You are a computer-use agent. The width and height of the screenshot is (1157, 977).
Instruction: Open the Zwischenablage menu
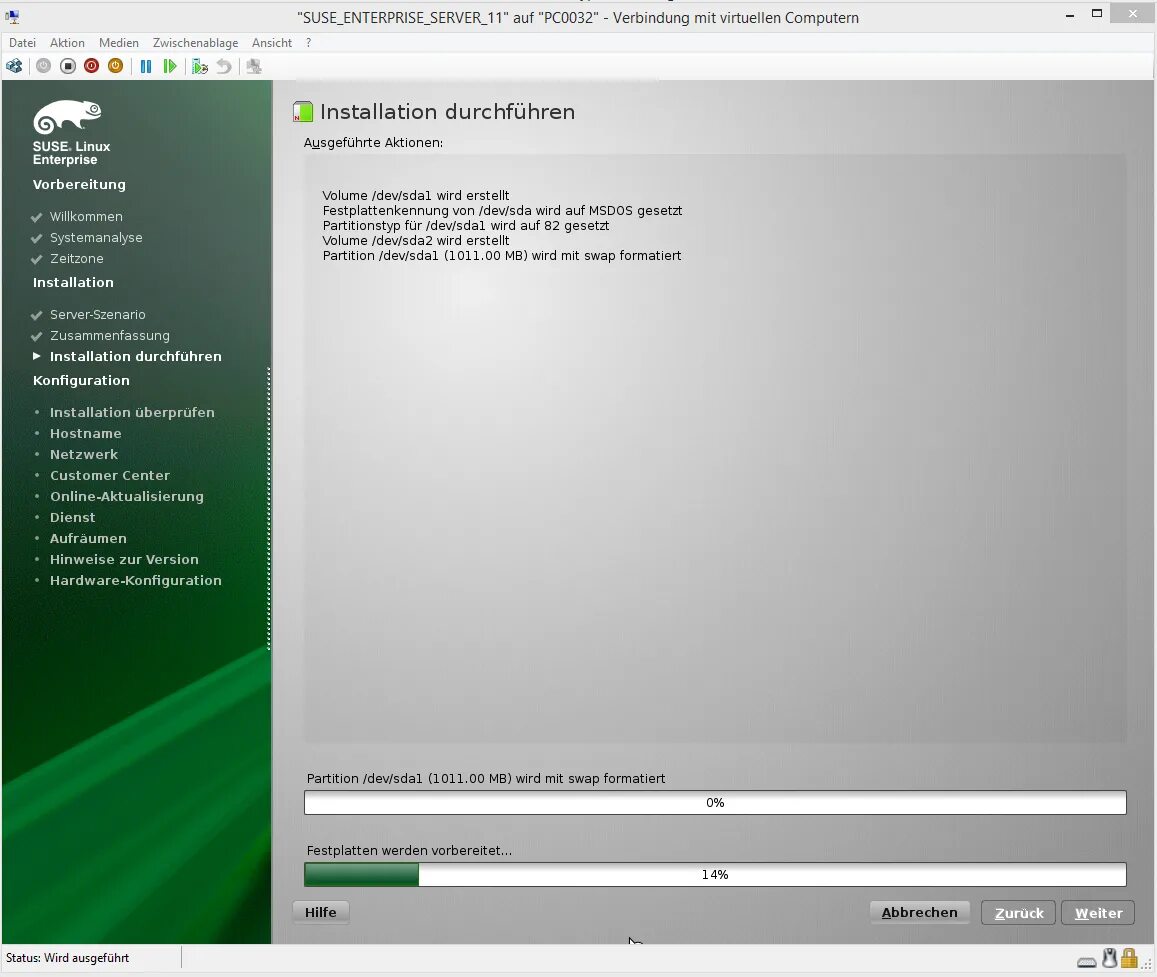point(196,43)
